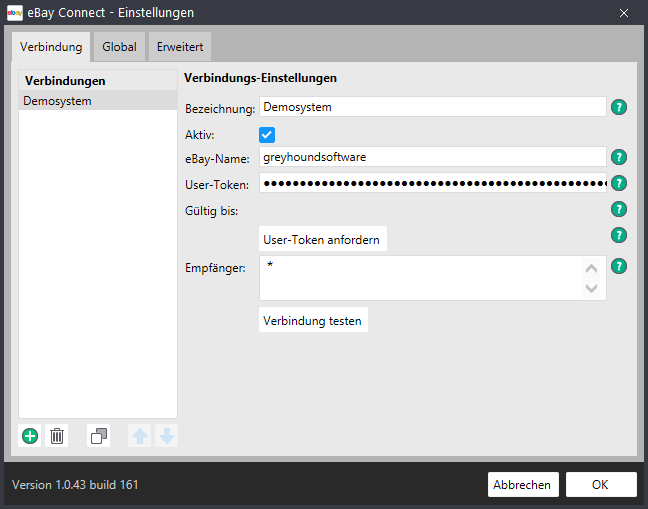Cancel with the Abbrechen button
The height and width of the screenshot is (509, 648).
pos(523,485)
